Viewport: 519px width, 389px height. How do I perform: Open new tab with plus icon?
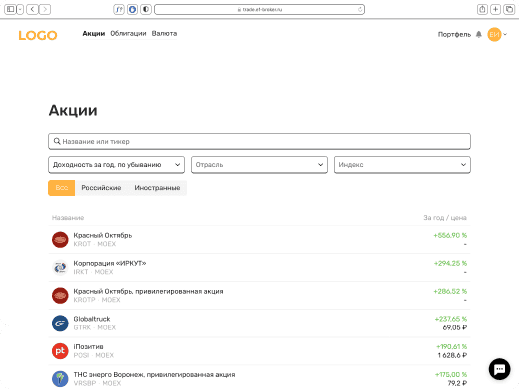click(x=496, y=9)
